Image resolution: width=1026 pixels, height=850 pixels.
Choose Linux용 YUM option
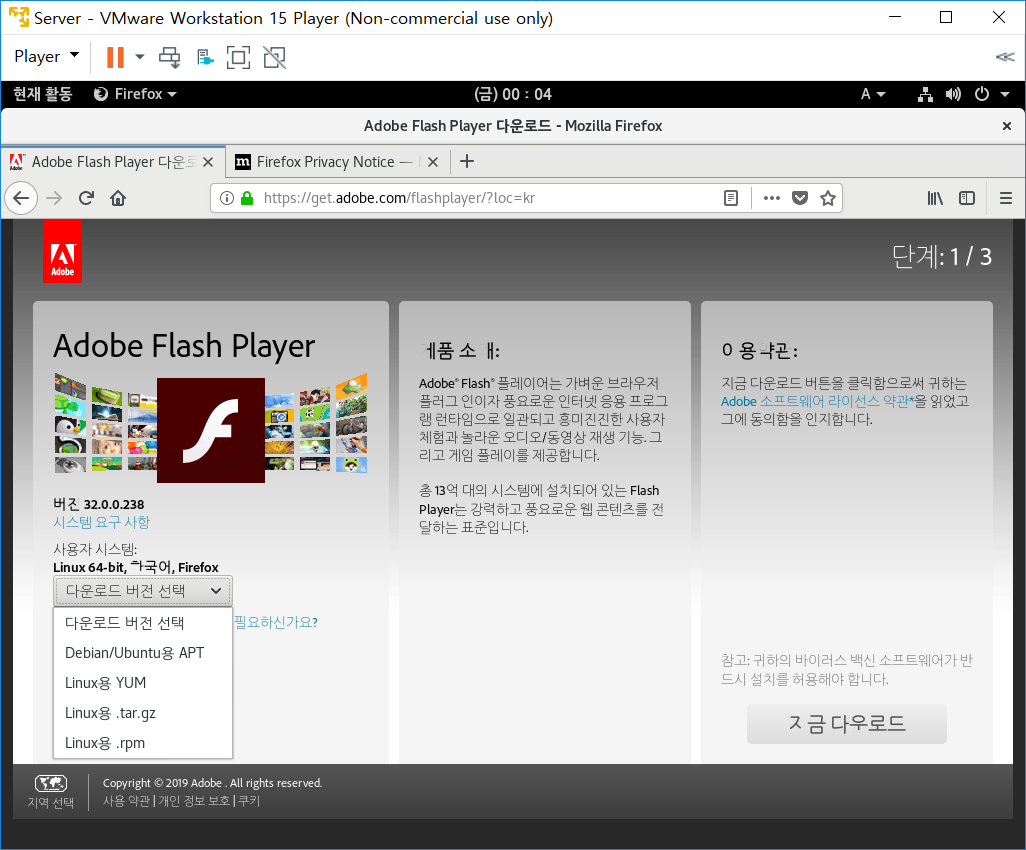[x=143, y=683]
